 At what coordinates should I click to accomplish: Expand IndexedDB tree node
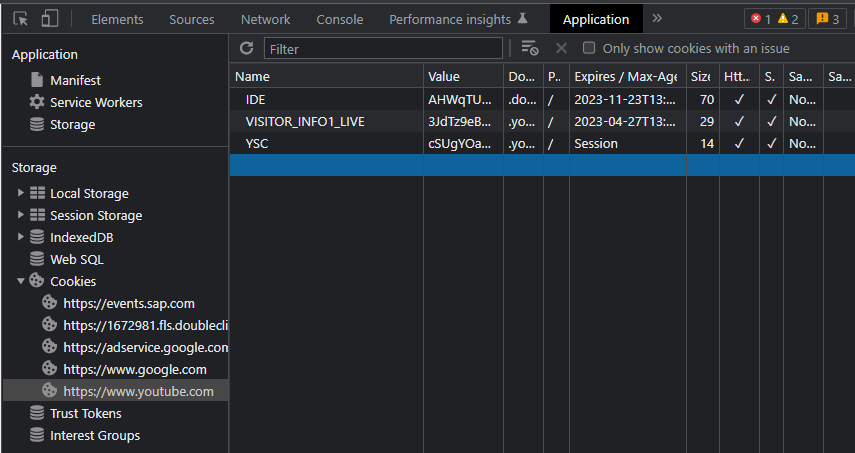tap(21, 237)
